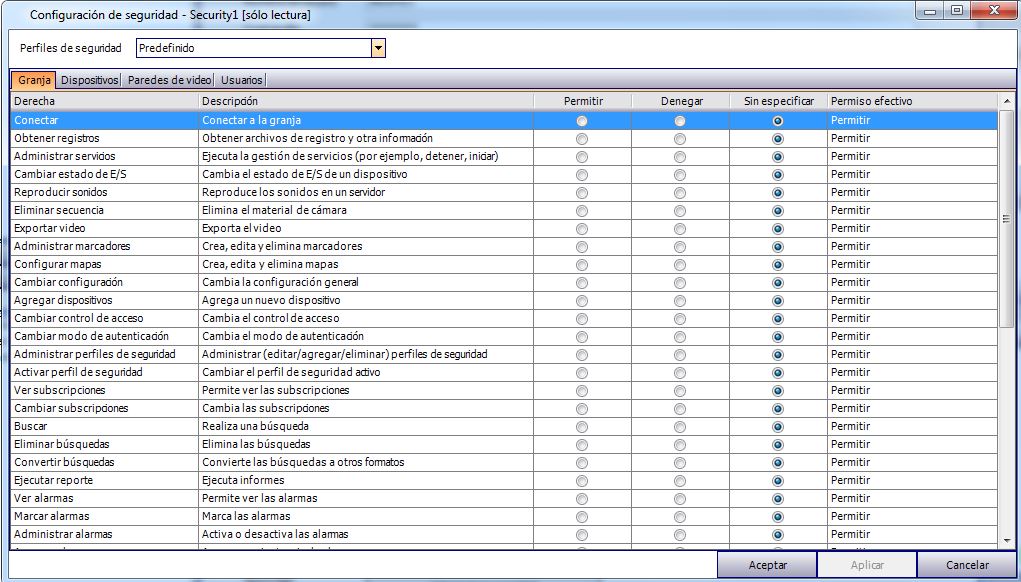Set Cambiar estado de E/S to Denegar
Image resolution: width=1021 pixels, height=582 pixels.
(x=680, y=174)
